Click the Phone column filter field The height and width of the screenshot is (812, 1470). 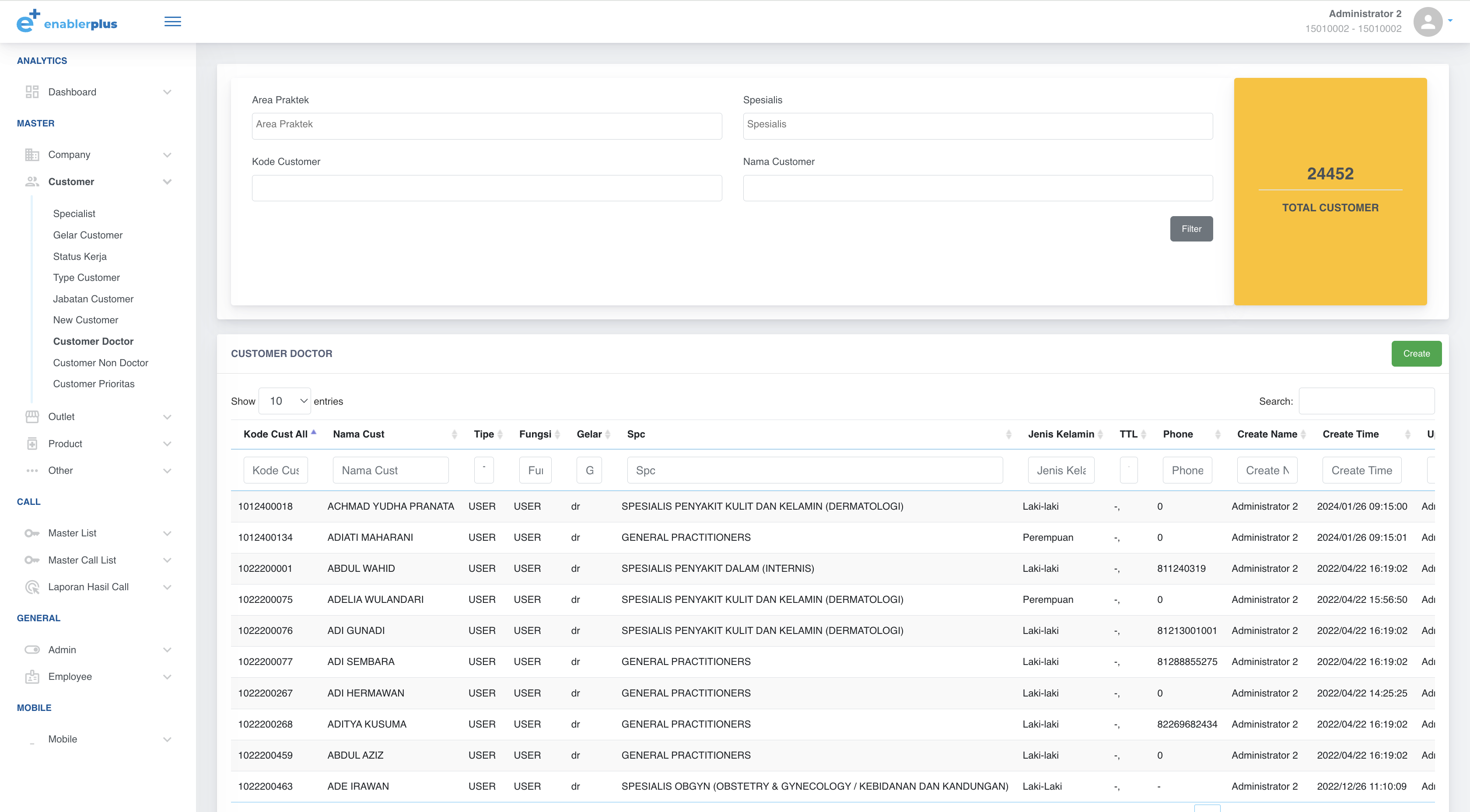[1187, 470]
